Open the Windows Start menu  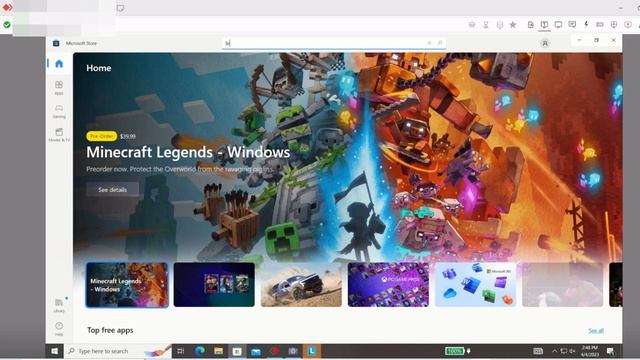tap(54, 351)
